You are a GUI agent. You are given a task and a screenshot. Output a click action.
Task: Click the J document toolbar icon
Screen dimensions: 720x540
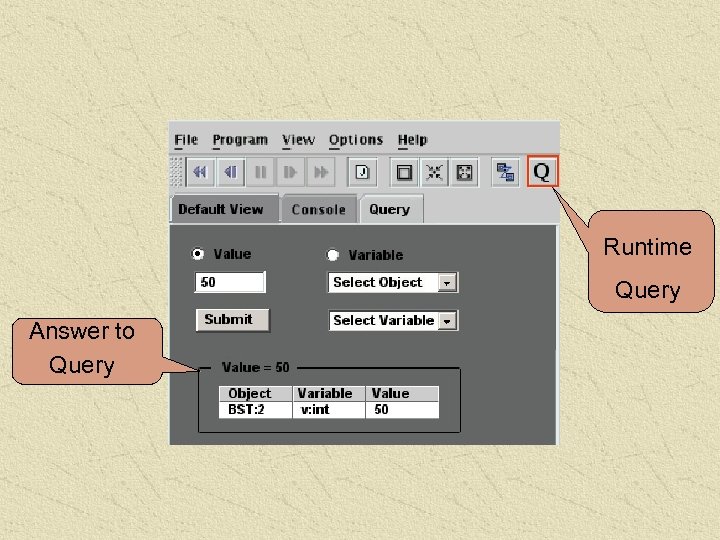362,172
